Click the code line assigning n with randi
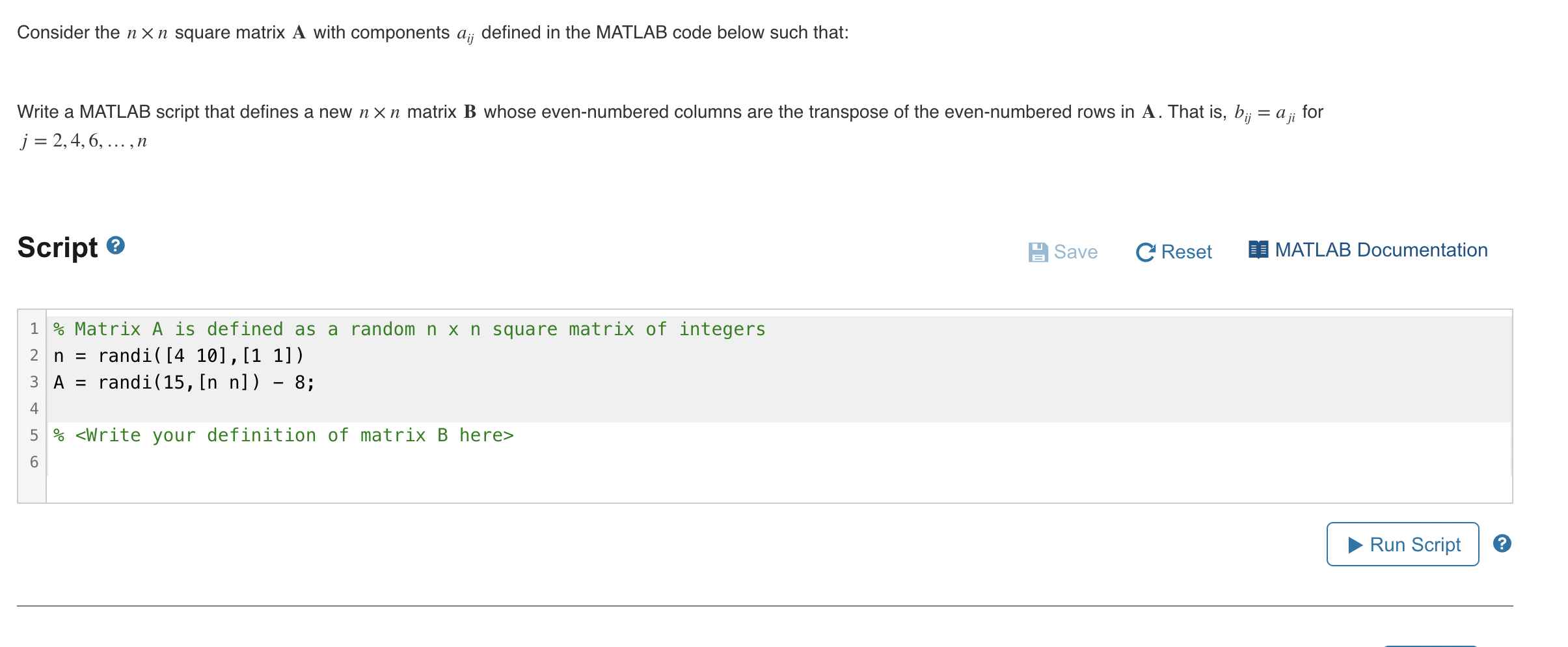The image size is (1568, 647). tap(178, 355)
